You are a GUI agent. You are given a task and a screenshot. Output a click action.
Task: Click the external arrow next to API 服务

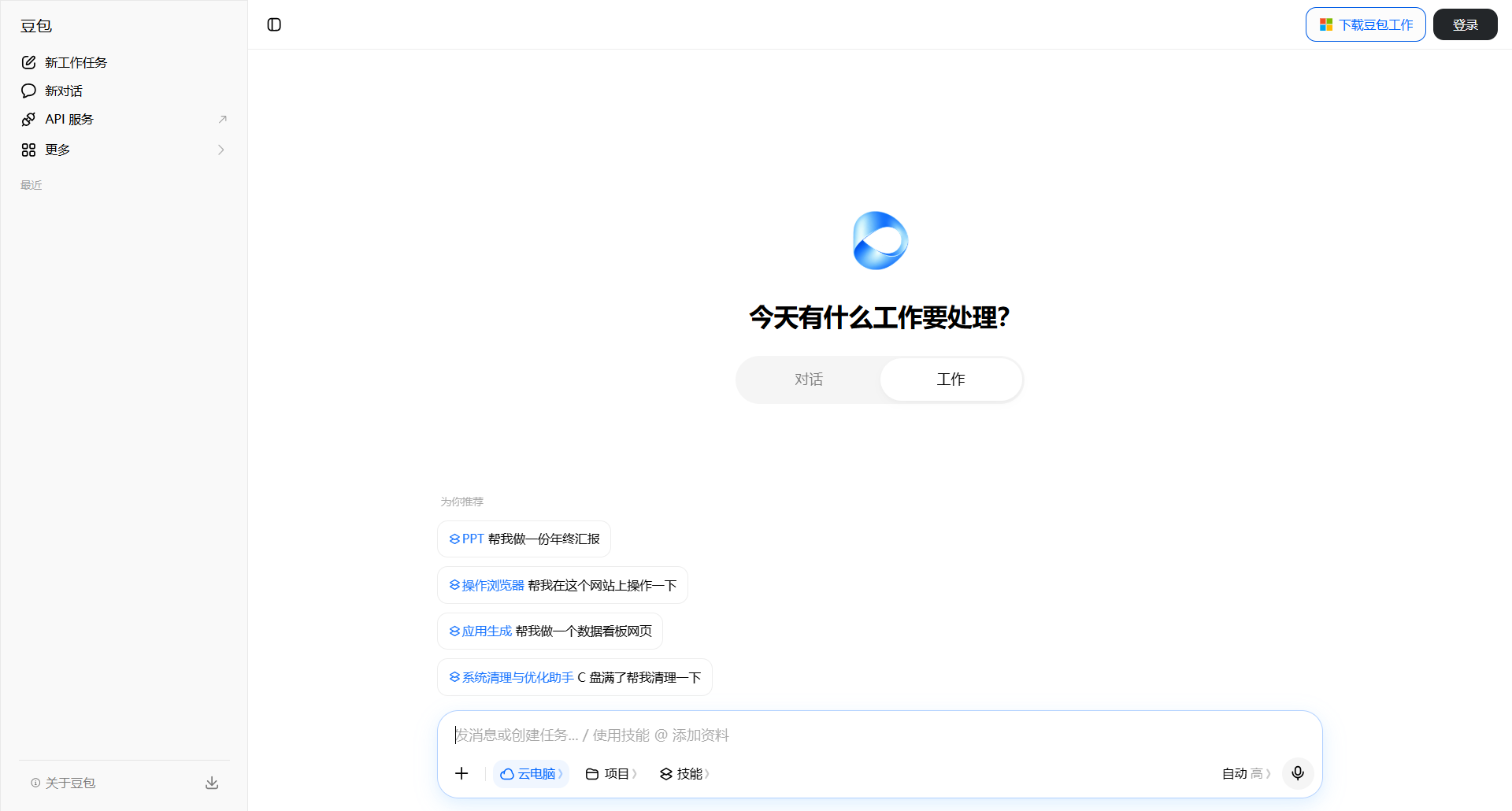tap(222, 119)
